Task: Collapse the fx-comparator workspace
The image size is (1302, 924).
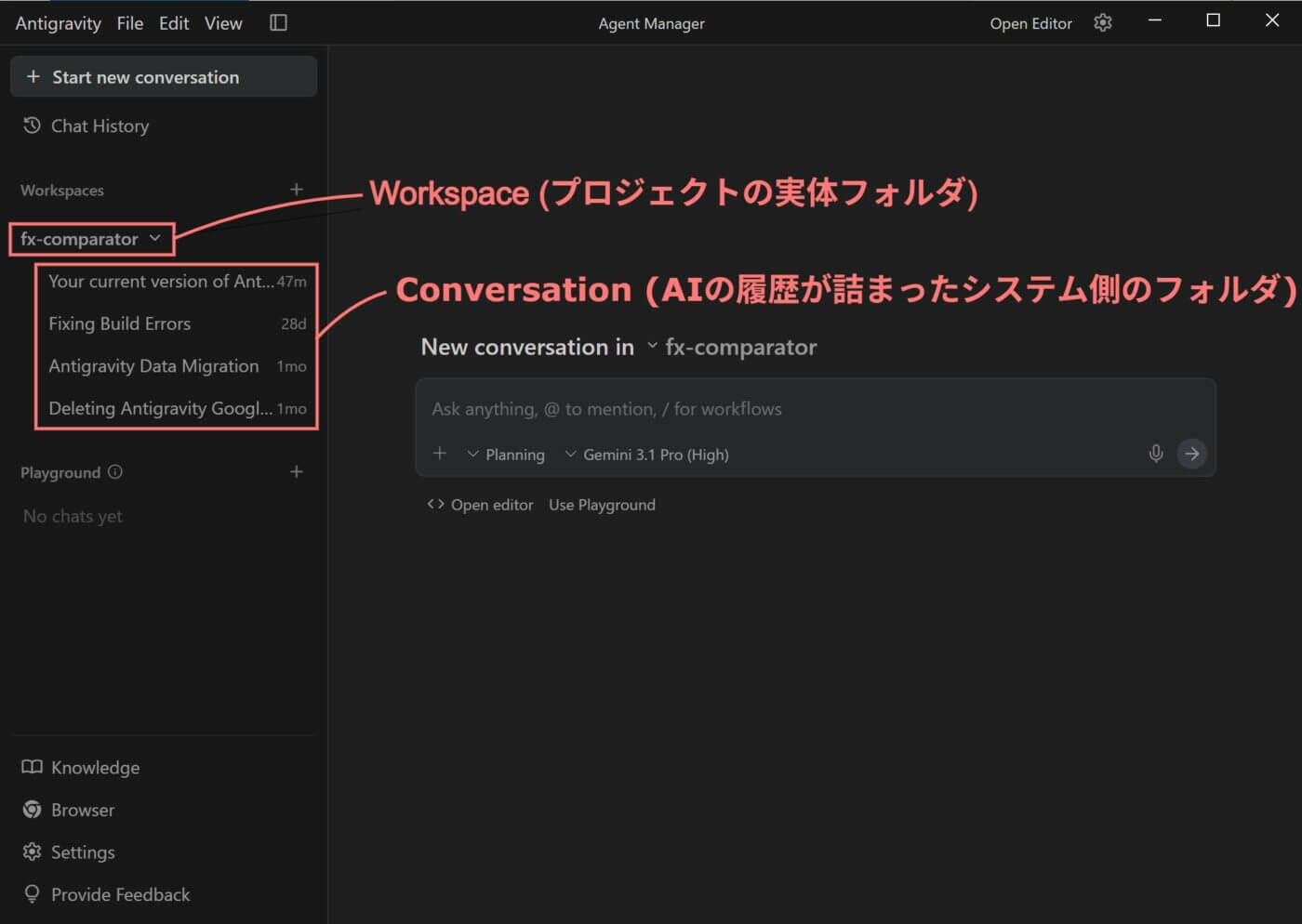Action: [x=155, y=239]
